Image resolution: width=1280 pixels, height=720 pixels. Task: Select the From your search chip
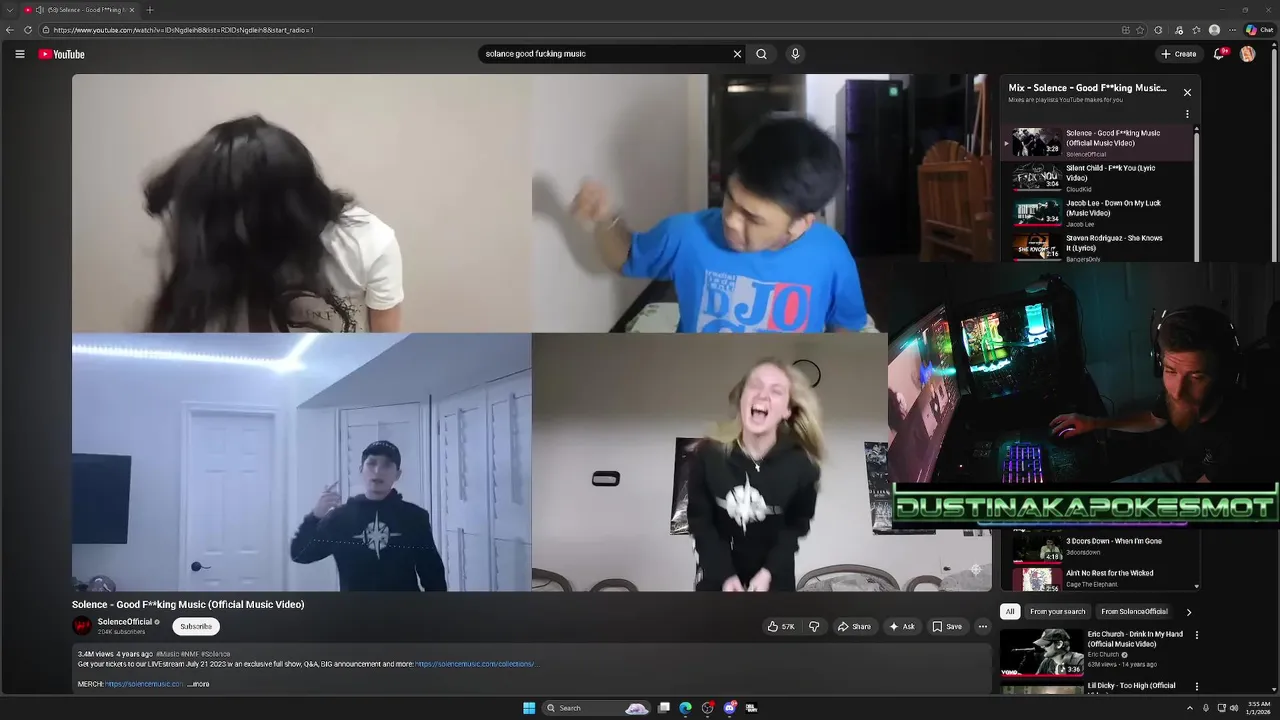[1057, 612]
